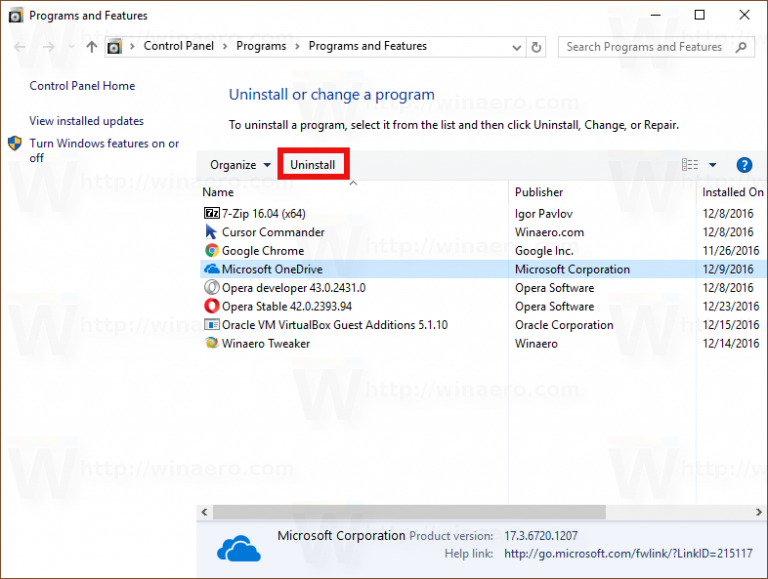Click the scroll right arrow

[759, 512]
